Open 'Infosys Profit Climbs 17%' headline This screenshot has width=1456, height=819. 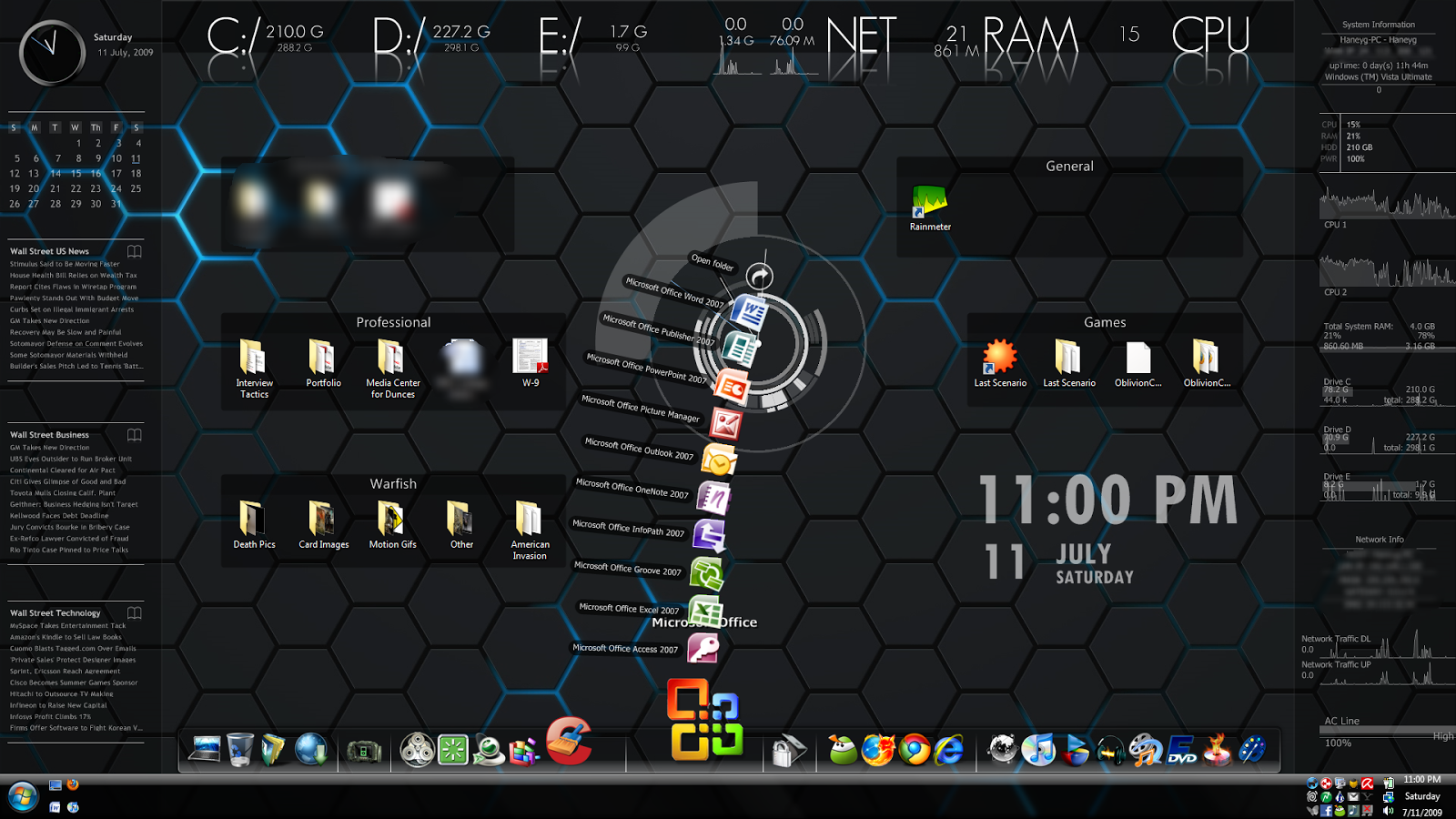[50, 716]
